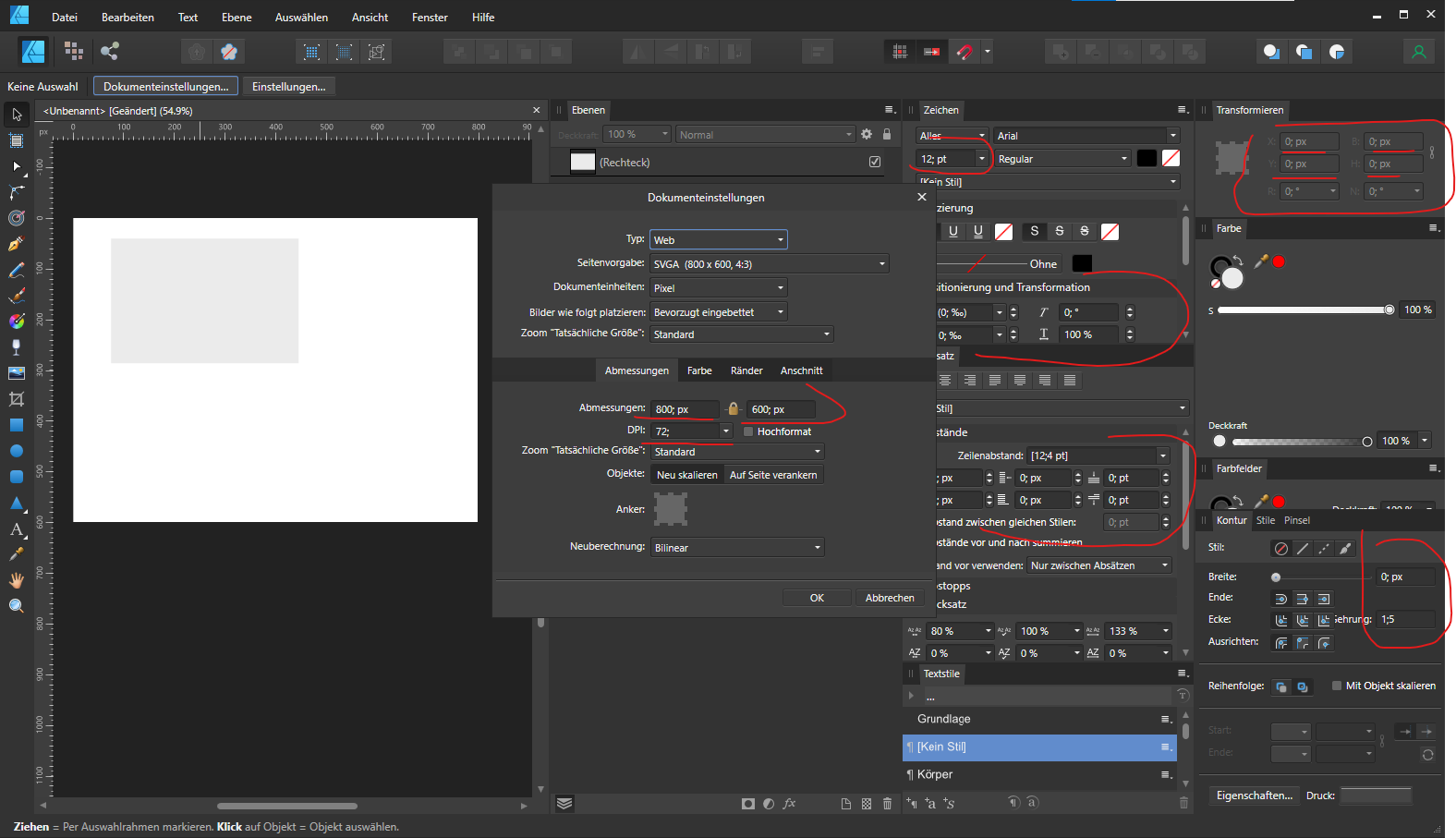Select the Vector Crop tool

point(17,399)
